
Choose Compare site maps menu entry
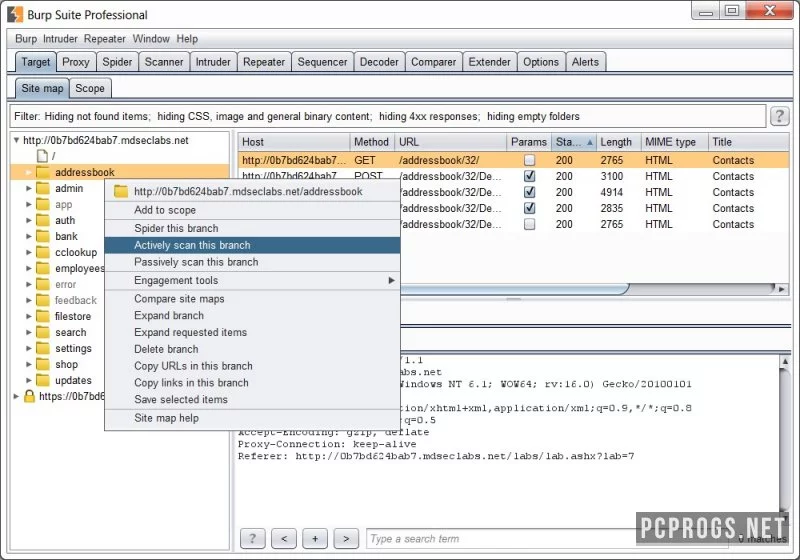[252, 299]
